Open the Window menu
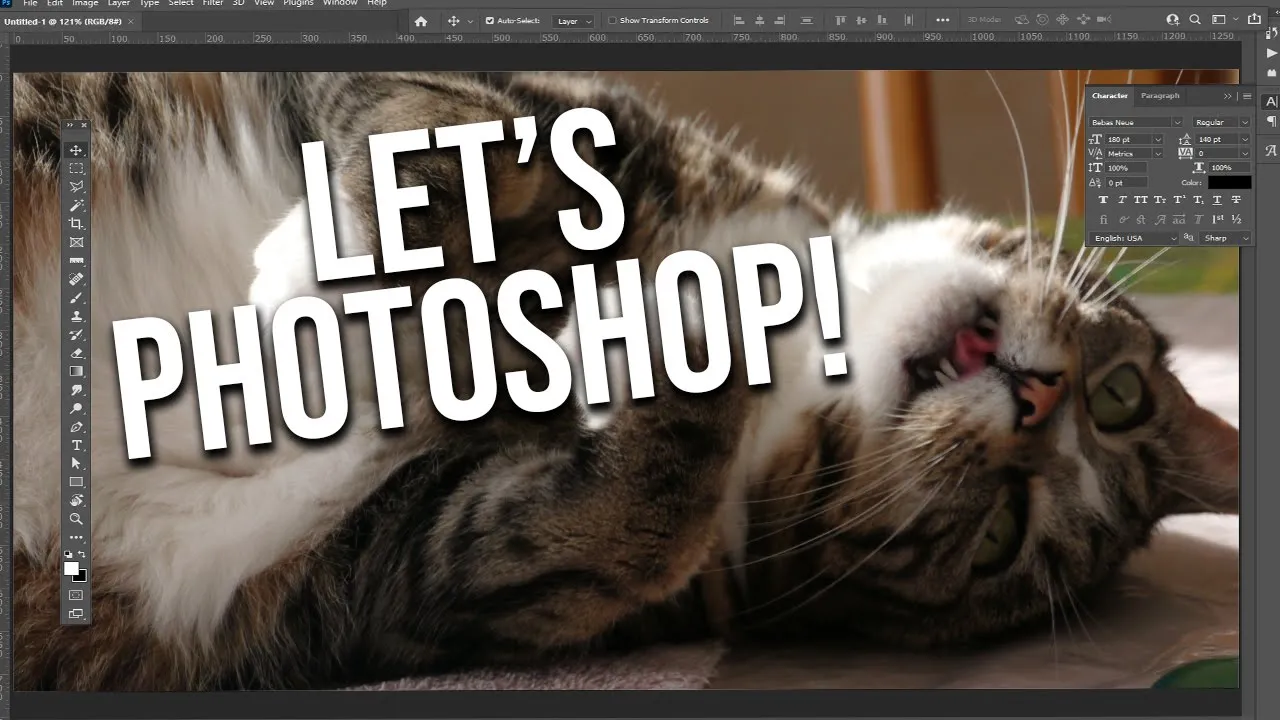 tap(340, 4)
